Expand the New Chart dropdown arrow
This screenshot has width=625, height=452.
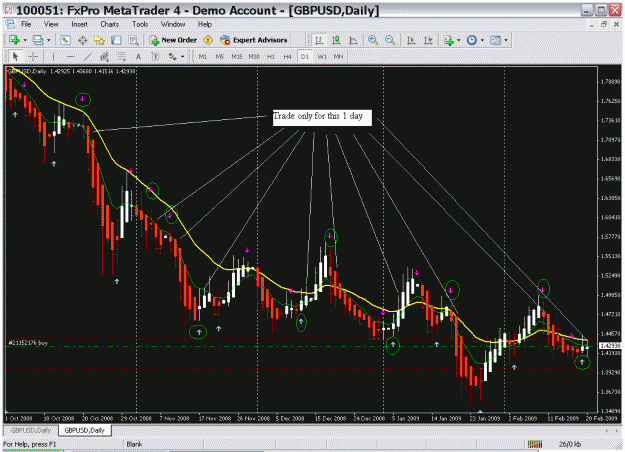25,40
